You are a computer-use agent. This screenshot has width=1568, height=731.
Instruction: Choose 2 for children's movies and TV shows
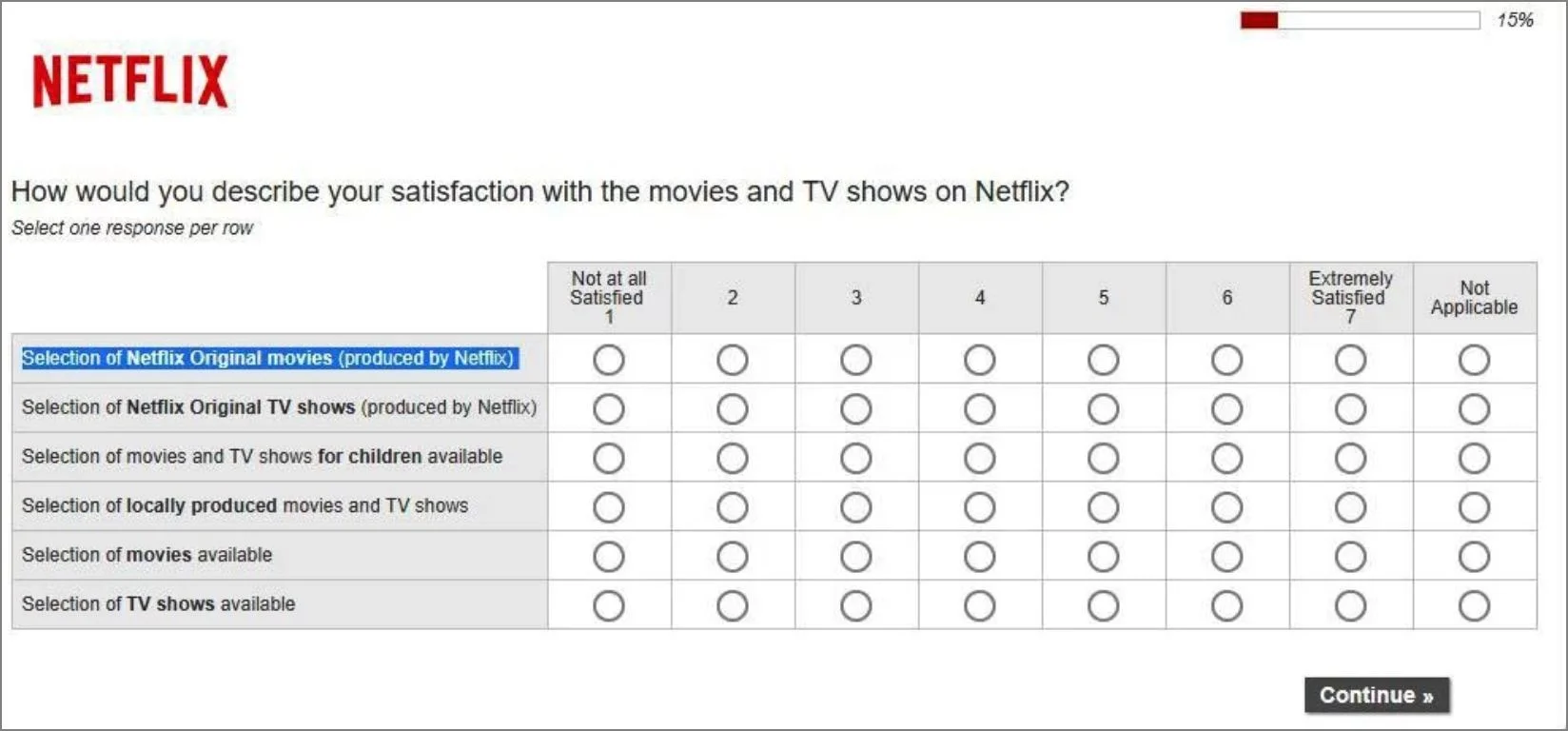tap(732, 459)
